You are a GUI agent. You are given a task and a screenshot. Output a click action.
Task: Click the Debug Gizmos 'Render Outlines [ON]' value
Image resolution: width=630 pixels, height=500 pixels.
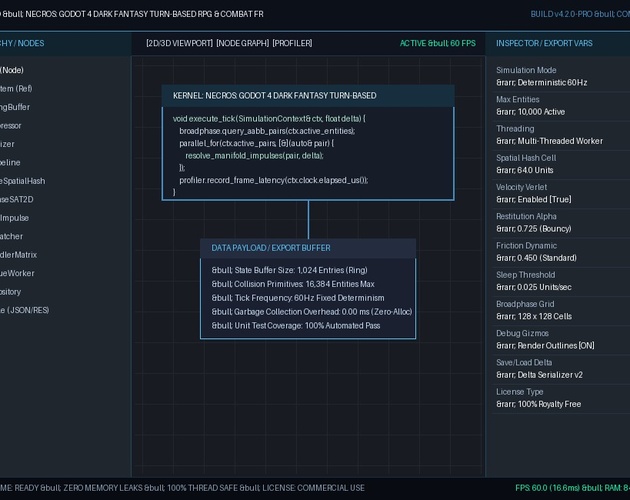[x=545, y=346]
